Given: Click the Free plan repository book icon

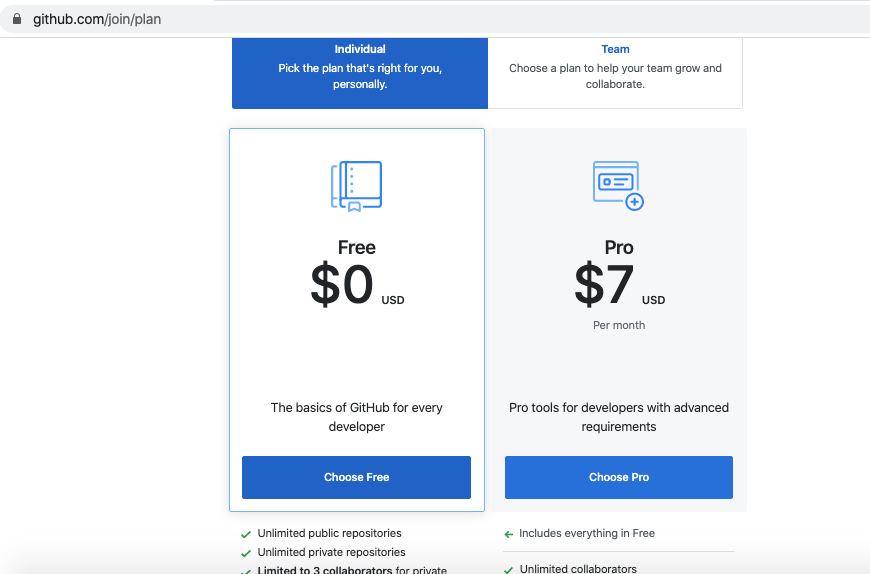Looking at the screenshot, I should click(356, 186).
